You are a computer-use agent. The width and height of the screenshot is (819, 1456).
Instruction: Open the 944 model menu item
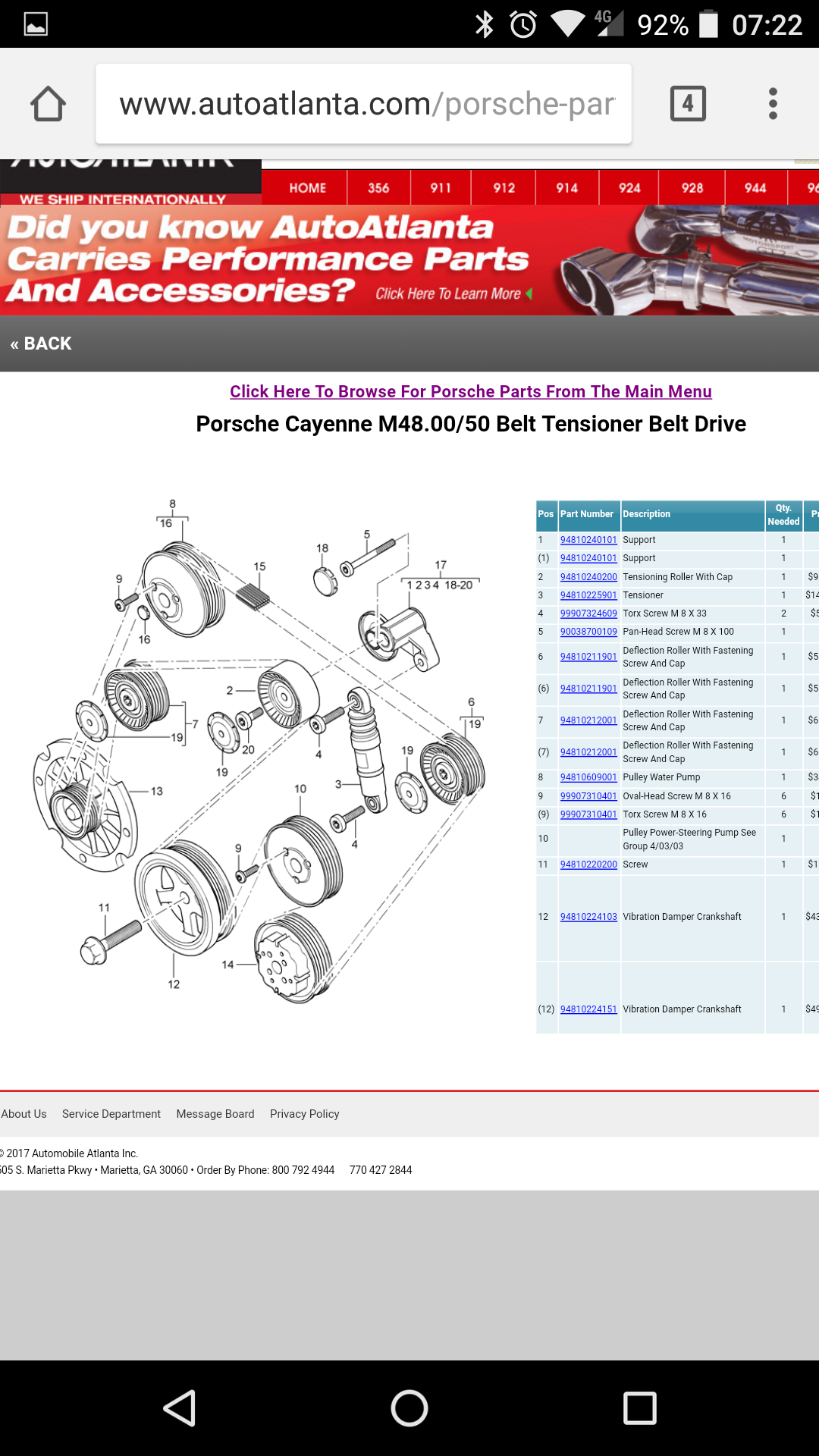pos(755,188)
